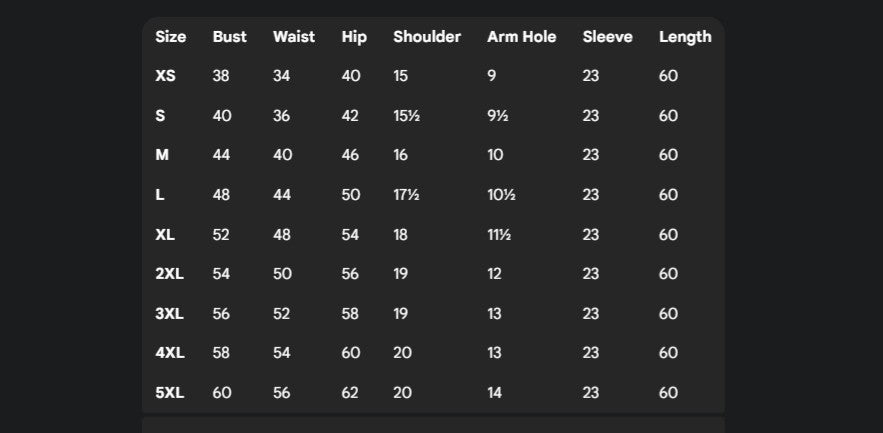Select the waist value 54 in 4XL row
Image resolution: width=883 pixels, height=433 pixels.
(282, 353)
